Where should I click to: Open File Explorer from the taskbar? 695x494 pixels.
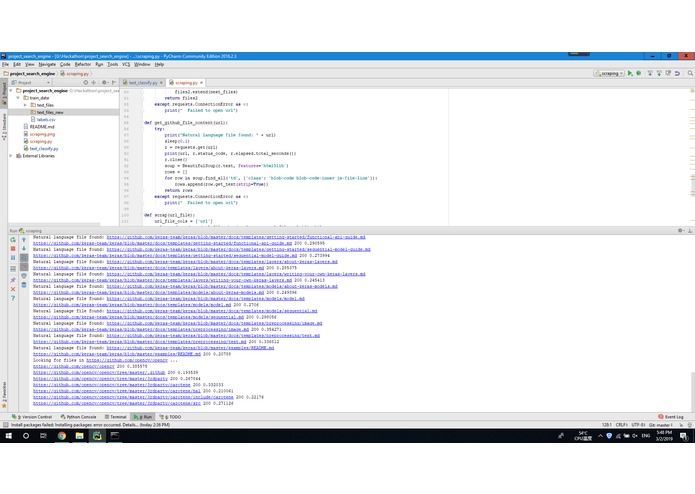coord(79,436)
